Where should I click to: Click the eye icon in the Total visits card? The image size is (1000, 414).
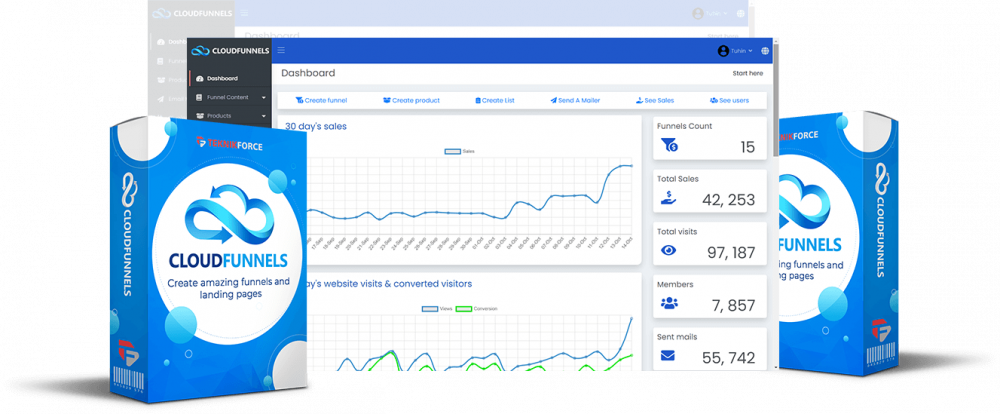click(x=668, y=250)
